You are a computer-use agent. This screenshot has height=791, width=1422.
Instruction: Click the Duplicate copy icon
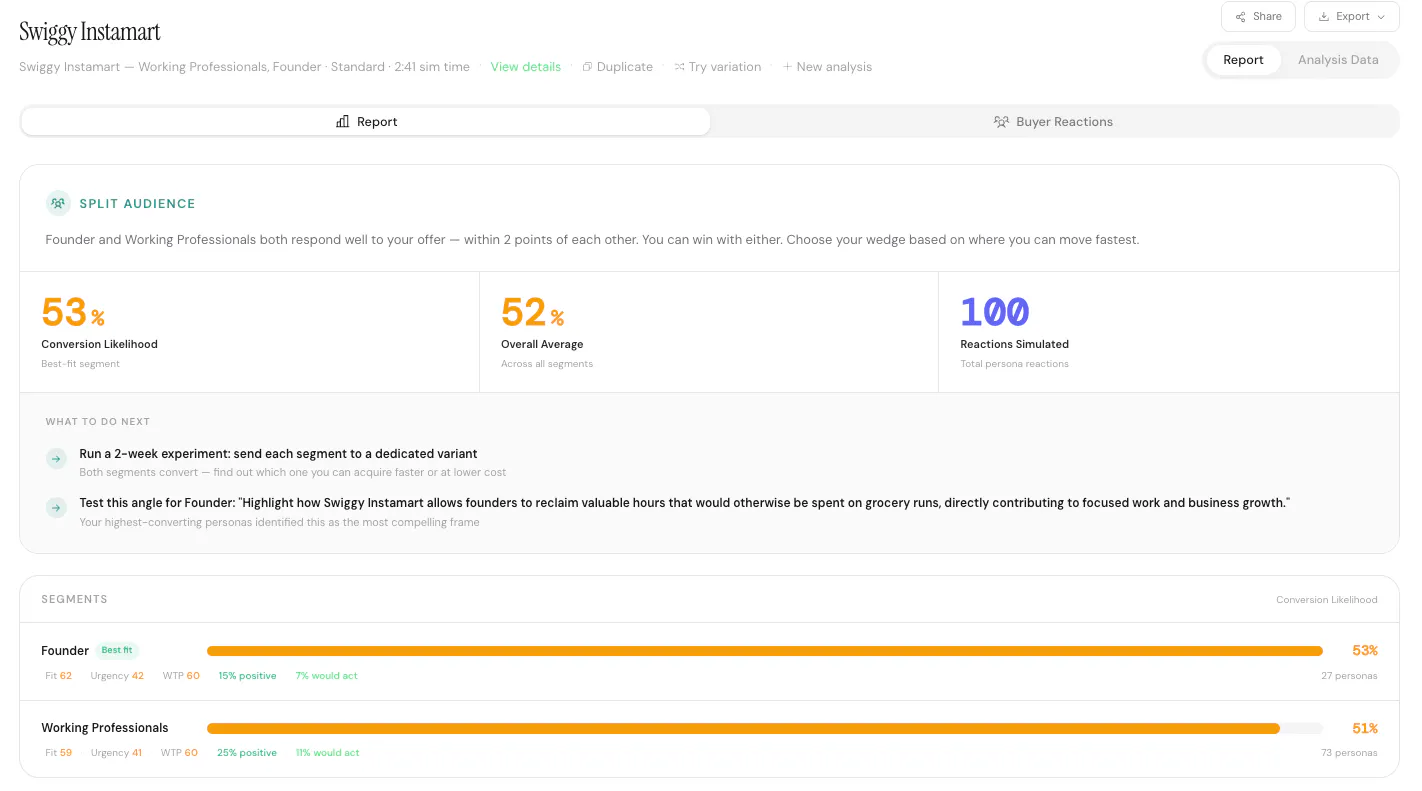(x=587, y=67)
